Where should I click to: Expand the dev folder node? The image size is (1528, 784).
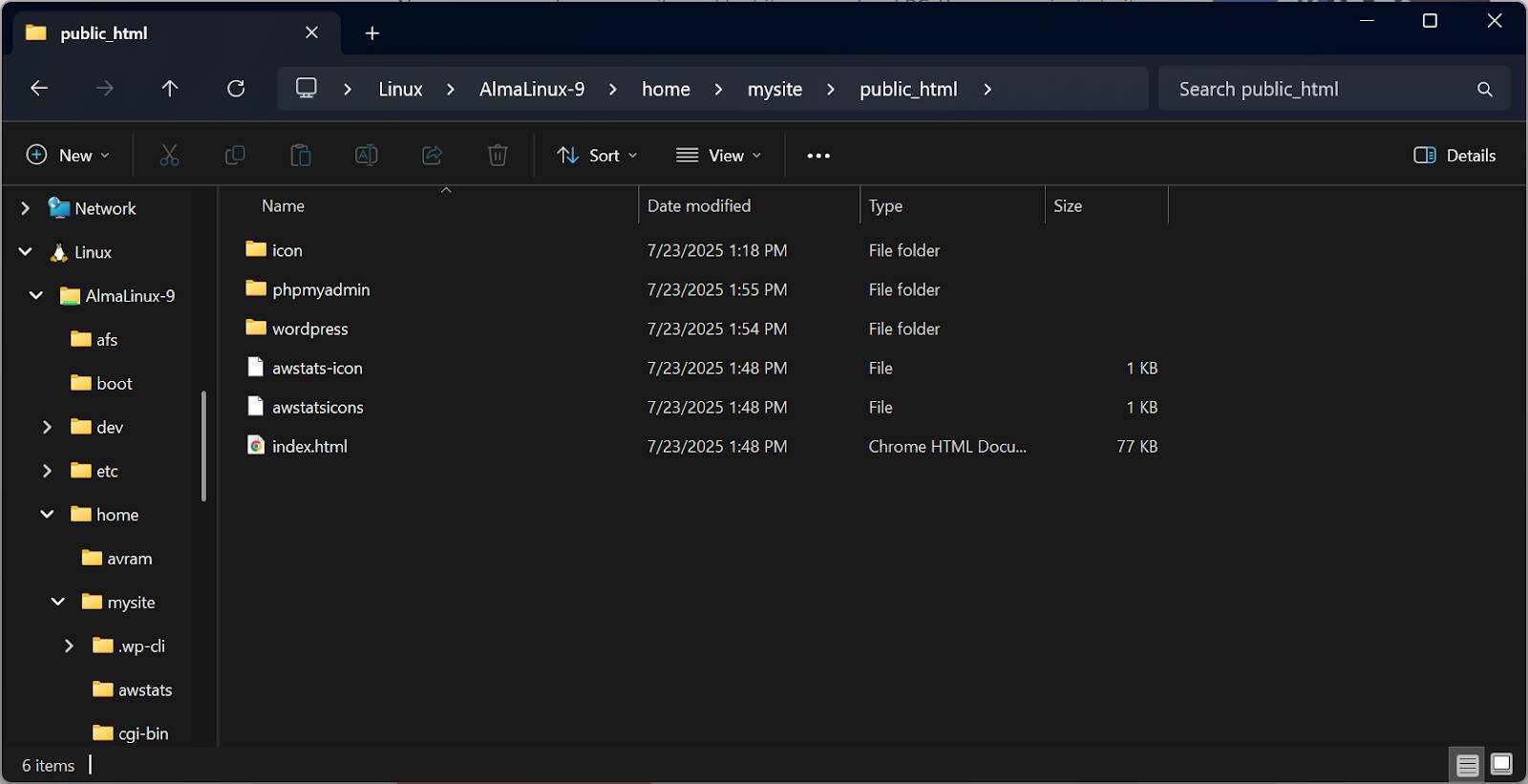(x=47, y=427)
